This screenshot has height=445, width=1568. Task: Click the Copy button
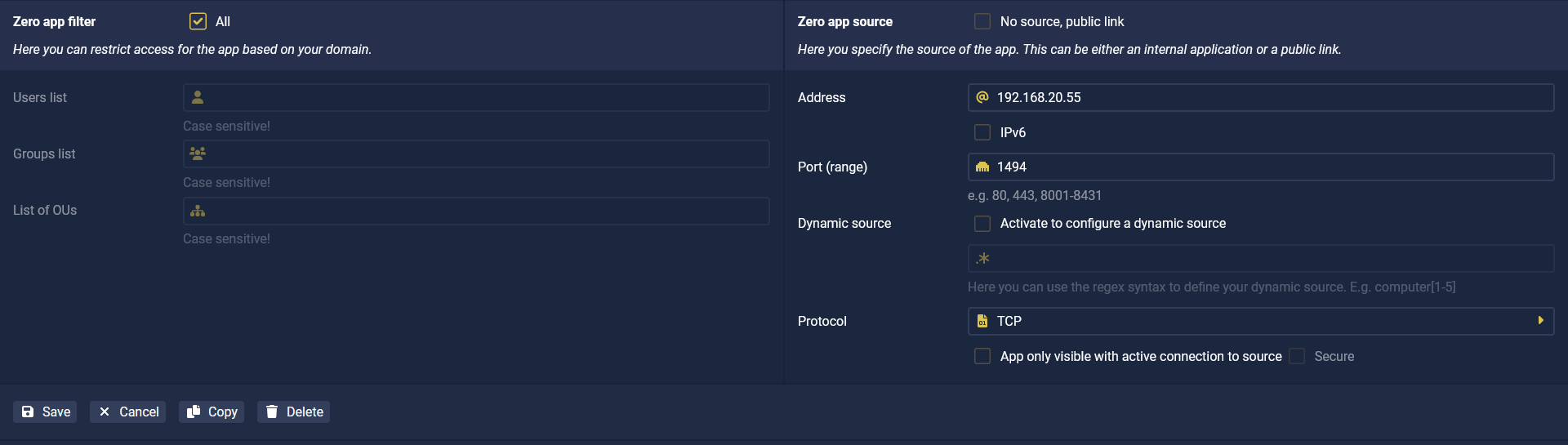212,412
